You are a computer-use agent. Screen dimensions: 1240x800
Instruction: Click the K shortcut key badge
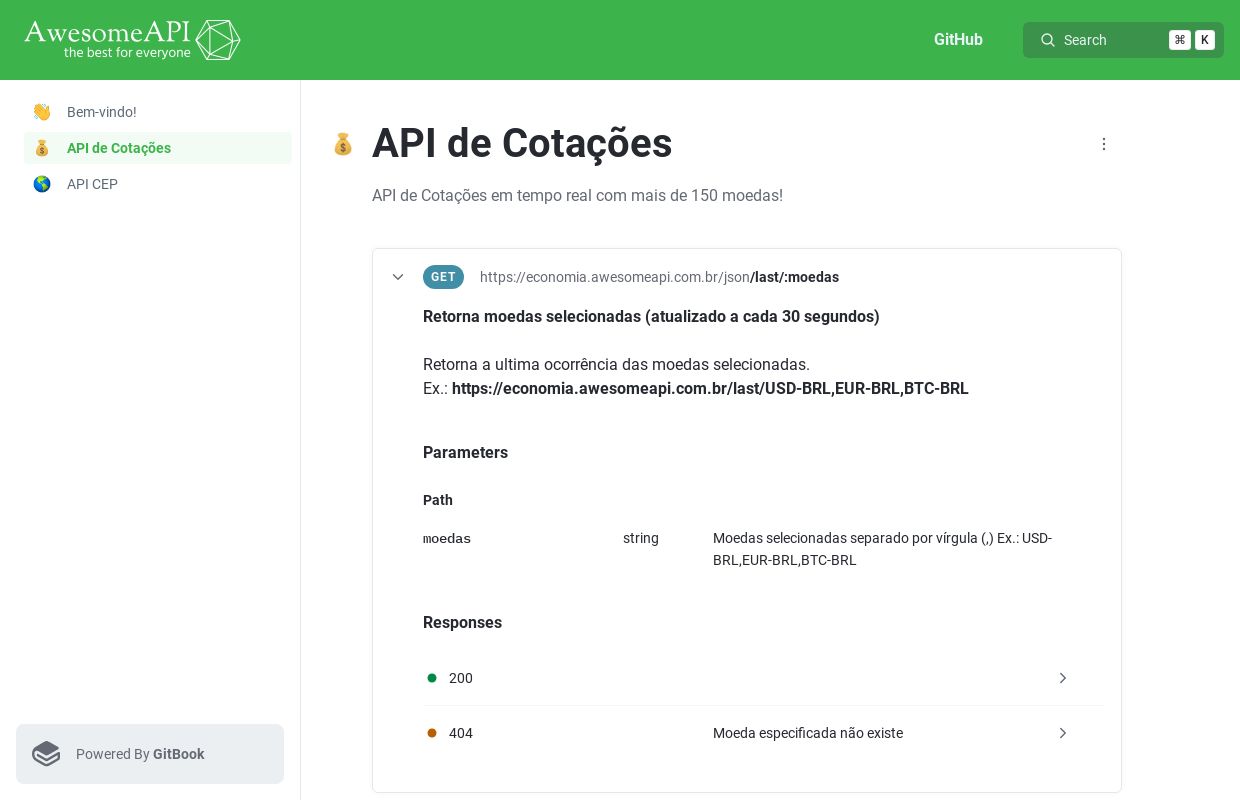pos(1205,40)
